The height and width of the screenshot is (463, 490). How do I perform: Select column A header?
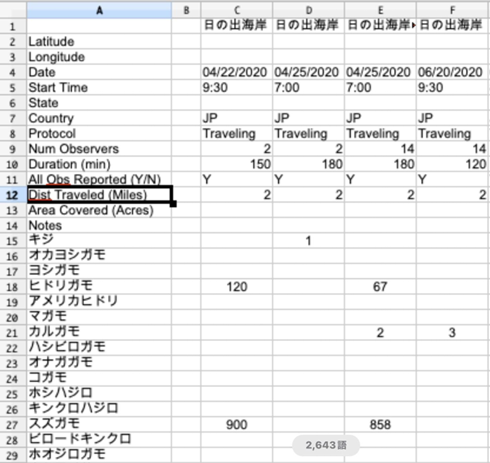(99, 10)
